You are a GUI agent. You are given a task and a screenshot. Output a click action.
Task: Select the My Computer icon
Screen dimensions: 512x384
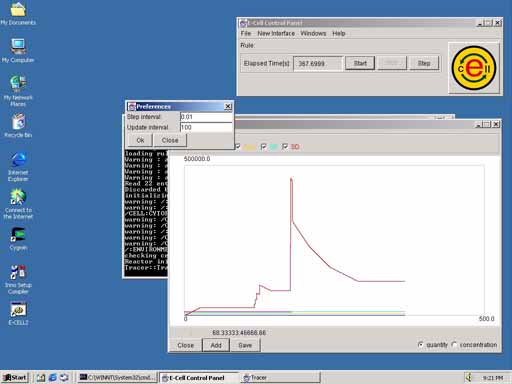[18, 51]
